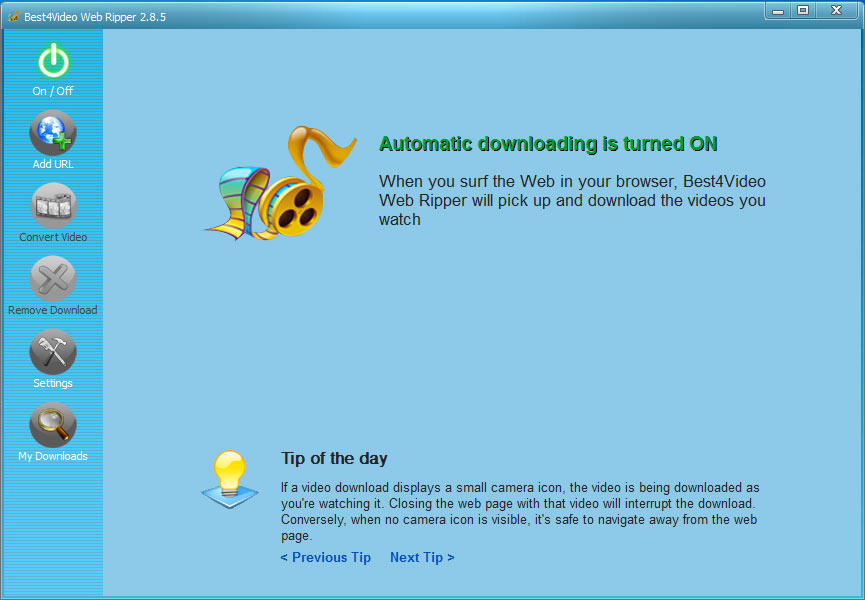The width and height of the screenshot is (865, 600).
Task: Toggle the On / Off power icon
Action: (x=53, y=60)
